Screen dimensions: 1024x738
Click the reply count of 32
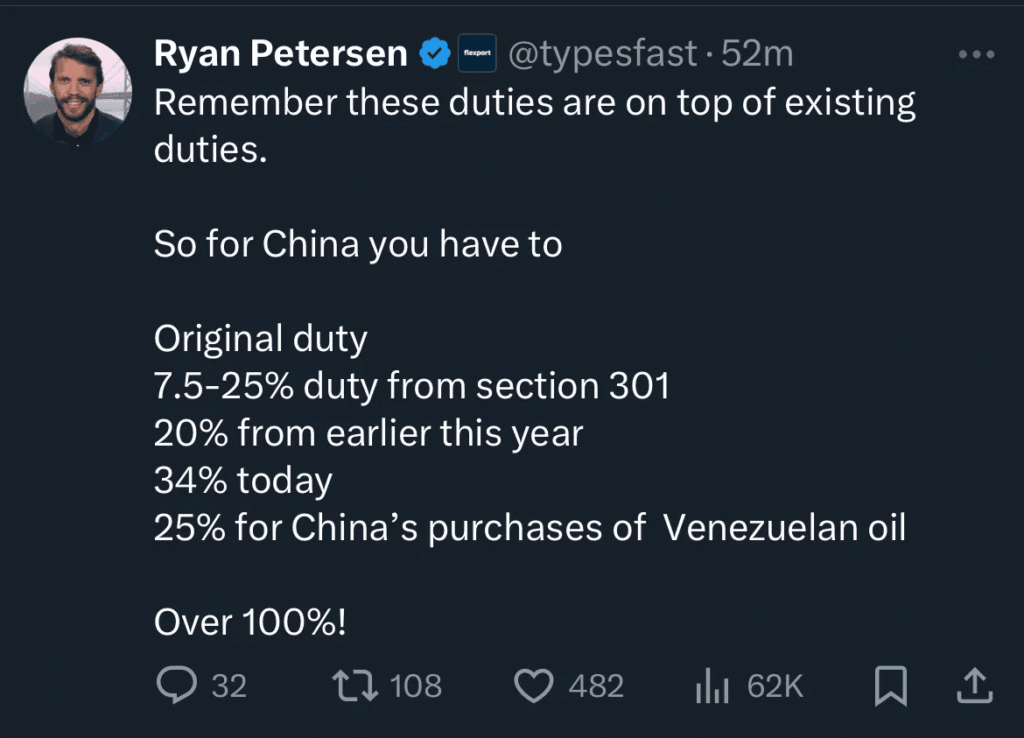(229, 686)
